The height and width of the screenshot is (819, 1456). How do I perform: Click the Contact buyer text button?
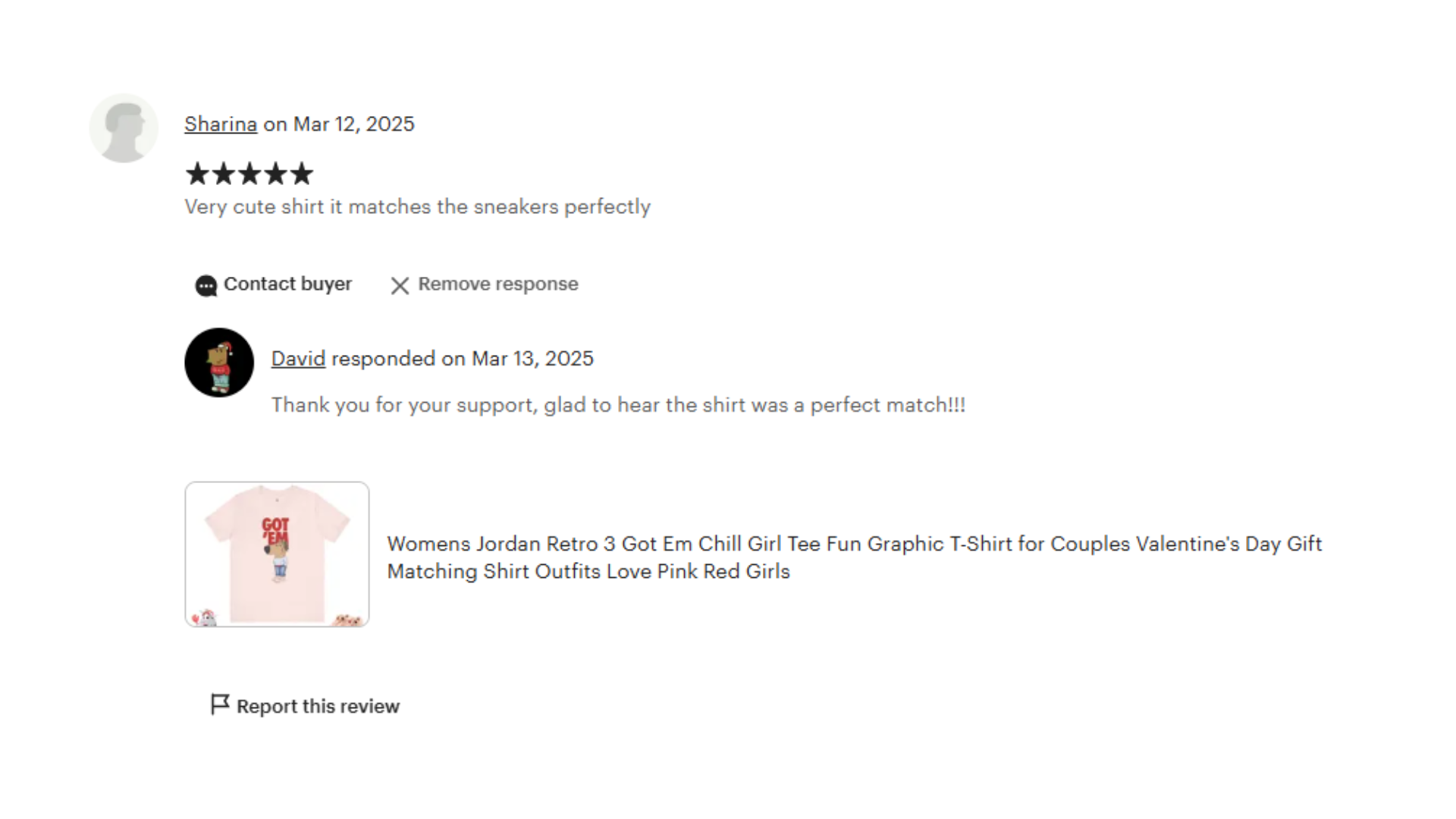click(x=287, y=284)
